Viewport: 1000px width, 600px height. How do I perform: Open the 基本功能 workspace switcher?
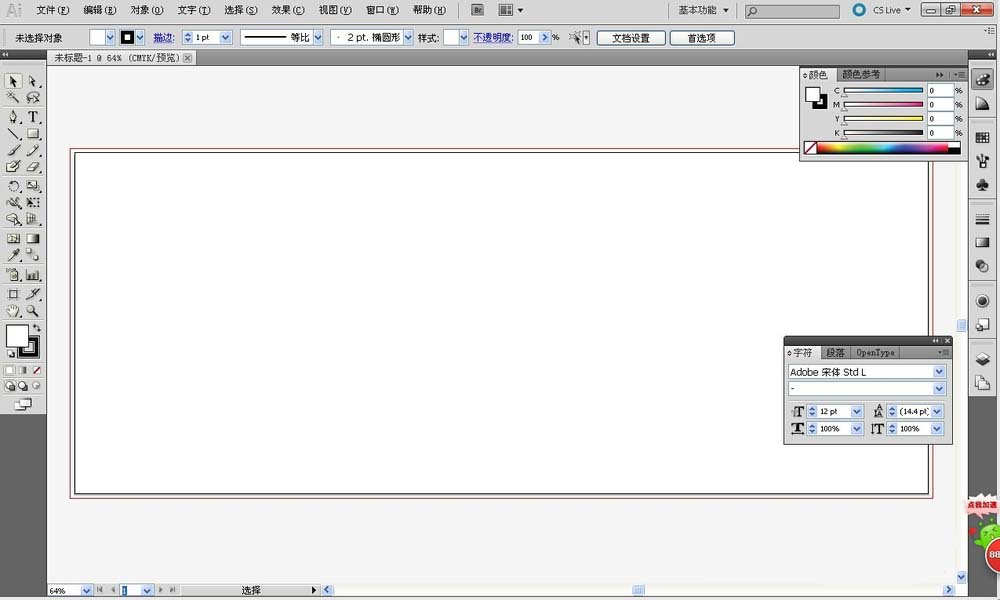tap(703, 10)
